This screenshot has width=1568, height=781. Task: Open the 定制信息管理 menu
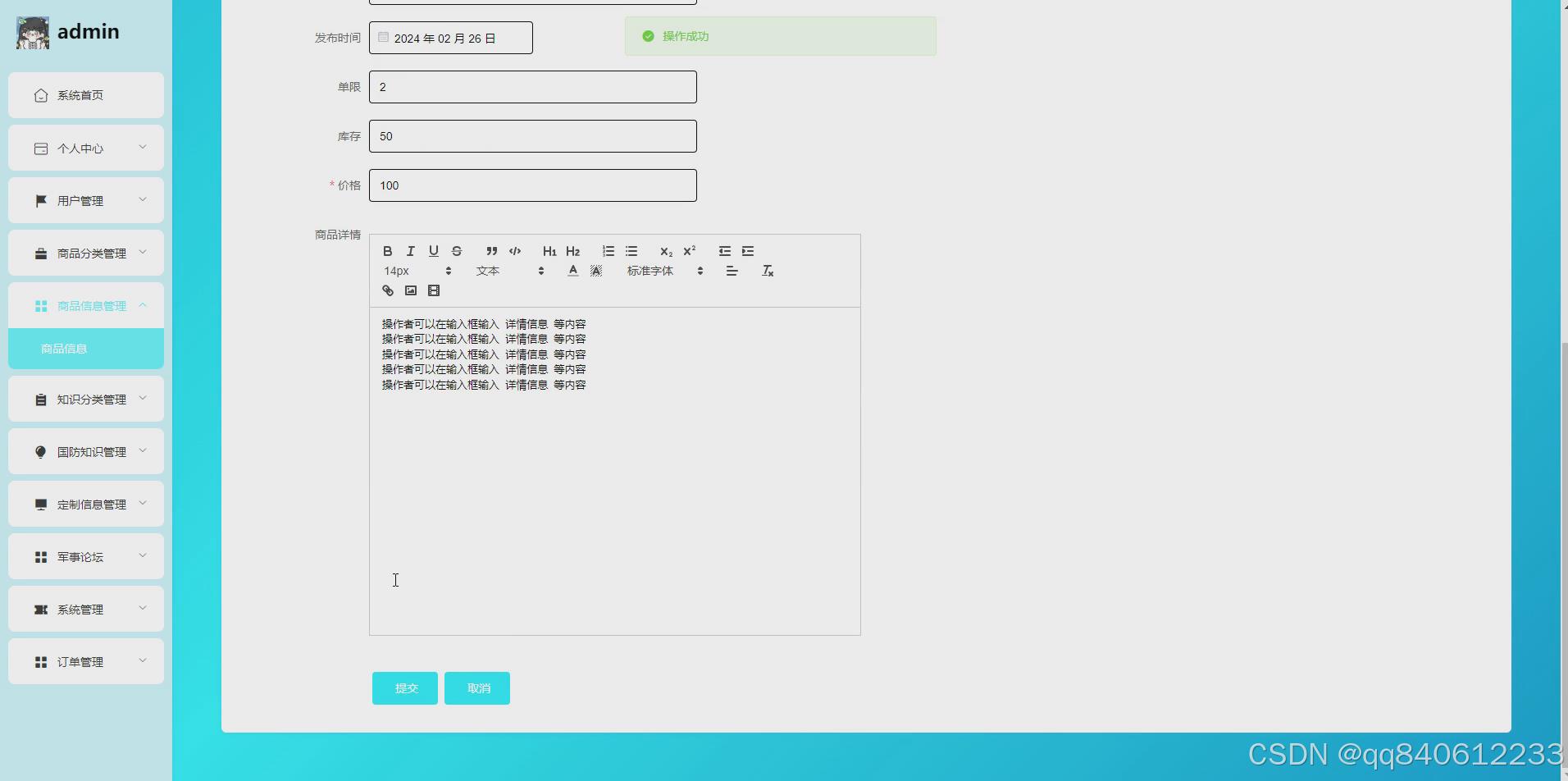pos(86,504)
